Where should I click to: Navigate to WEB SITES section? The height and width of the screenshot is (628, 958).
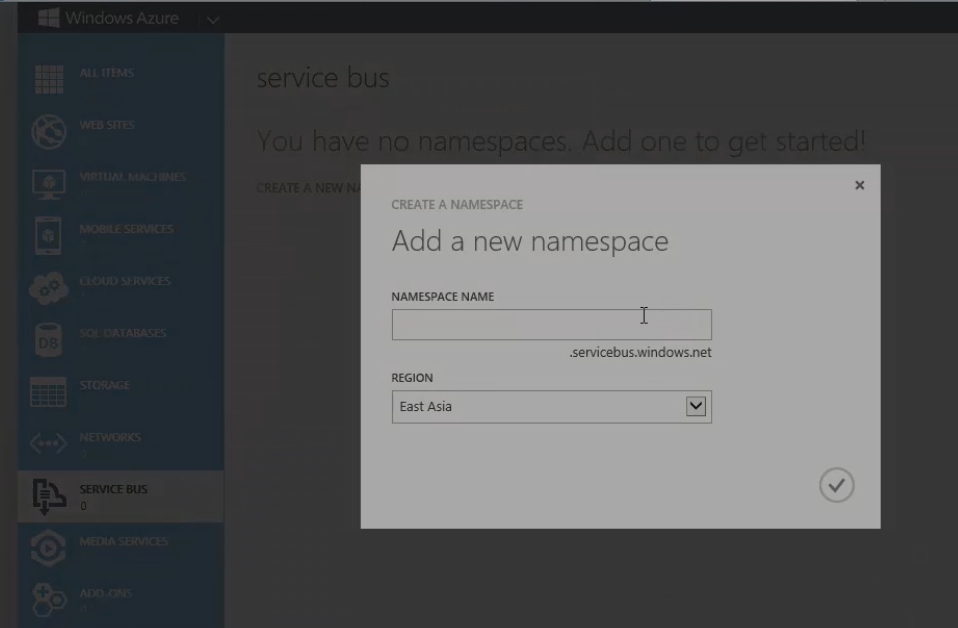click(x=107, y=125)
